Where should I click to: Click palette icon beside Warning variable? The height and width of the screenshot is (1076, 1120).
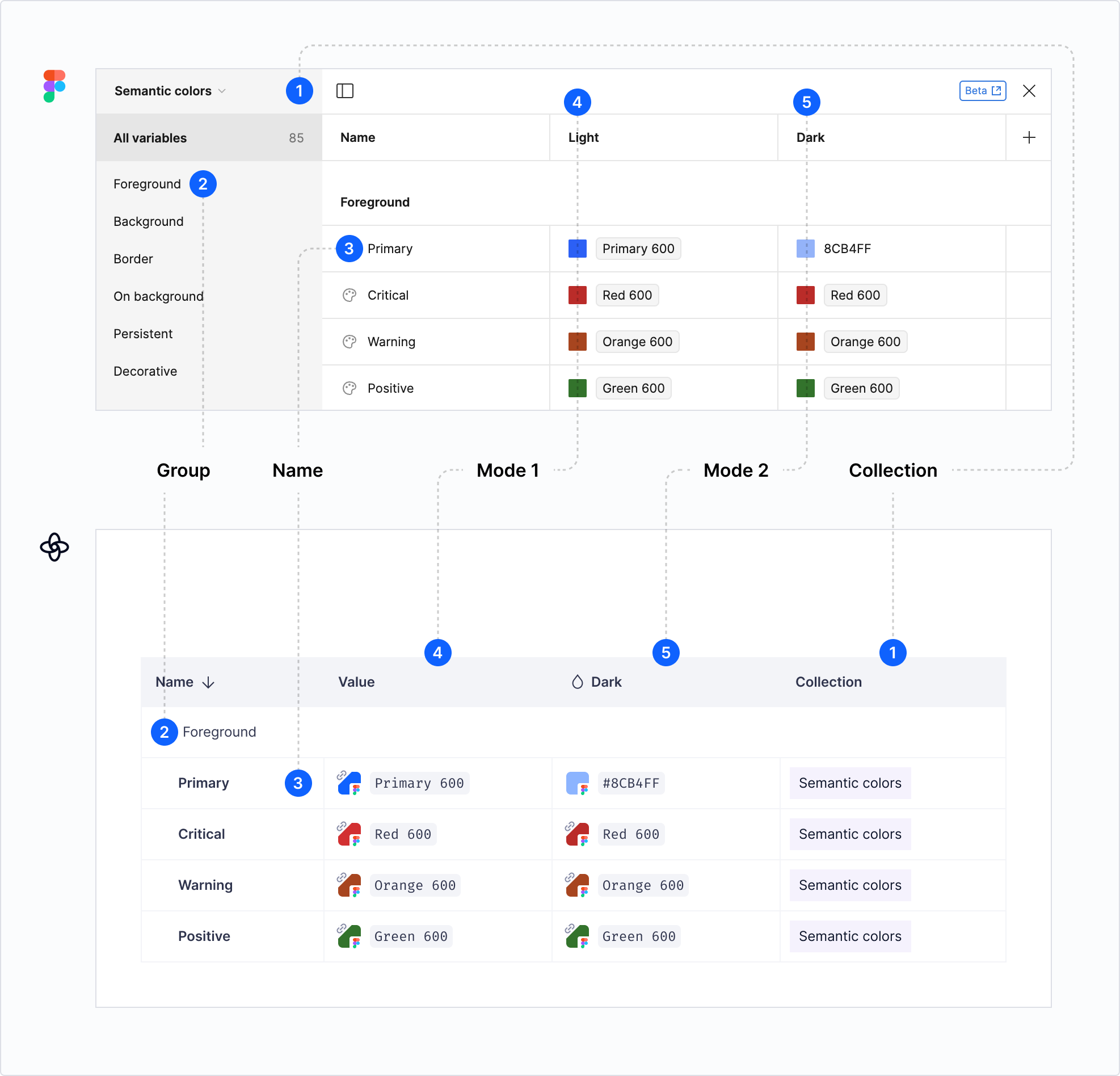click(x=349, y=342)
